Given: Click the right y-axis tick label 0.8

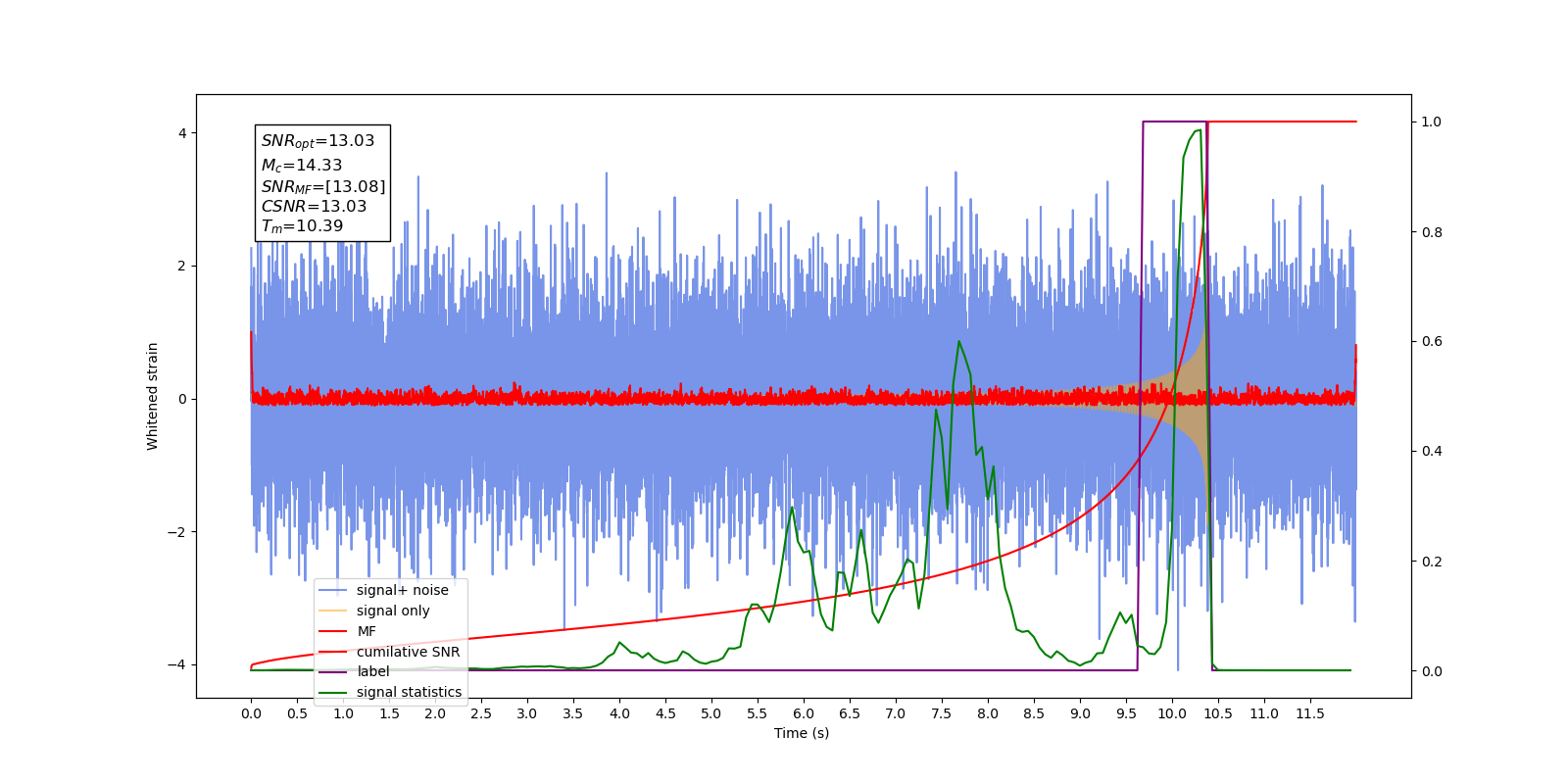Looking at the screenshot, I should (1432, 232).
